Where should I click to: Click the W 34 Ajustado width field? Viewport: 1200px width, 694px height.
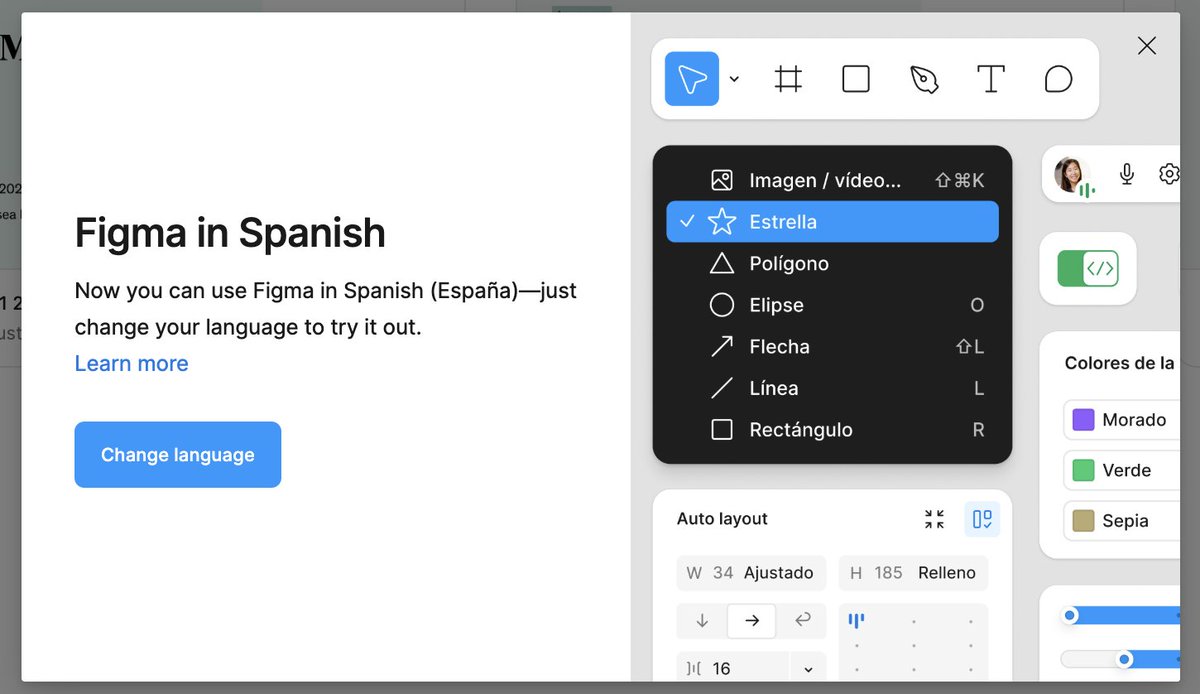pyautogui.click(x=751, y=573)
